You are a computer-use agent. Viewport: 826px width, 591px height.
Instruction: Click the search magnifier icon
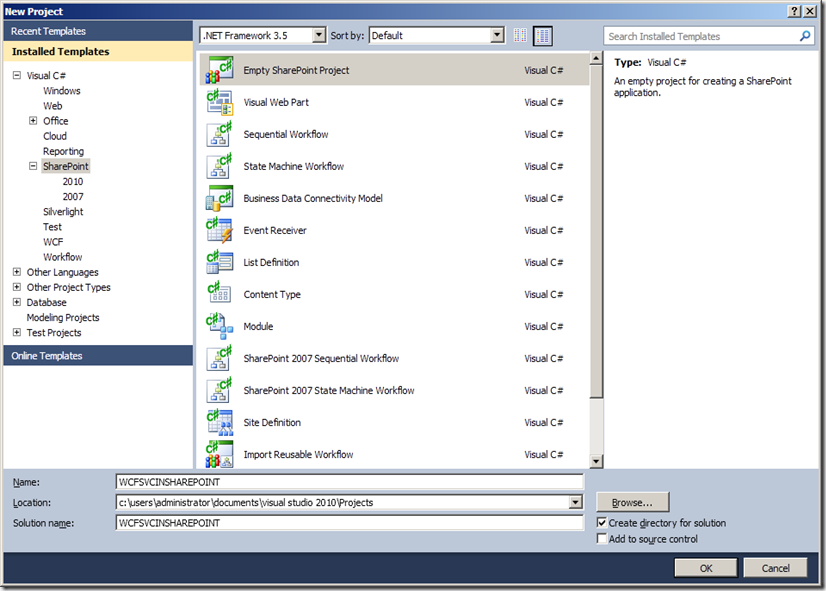pos(804,36)
